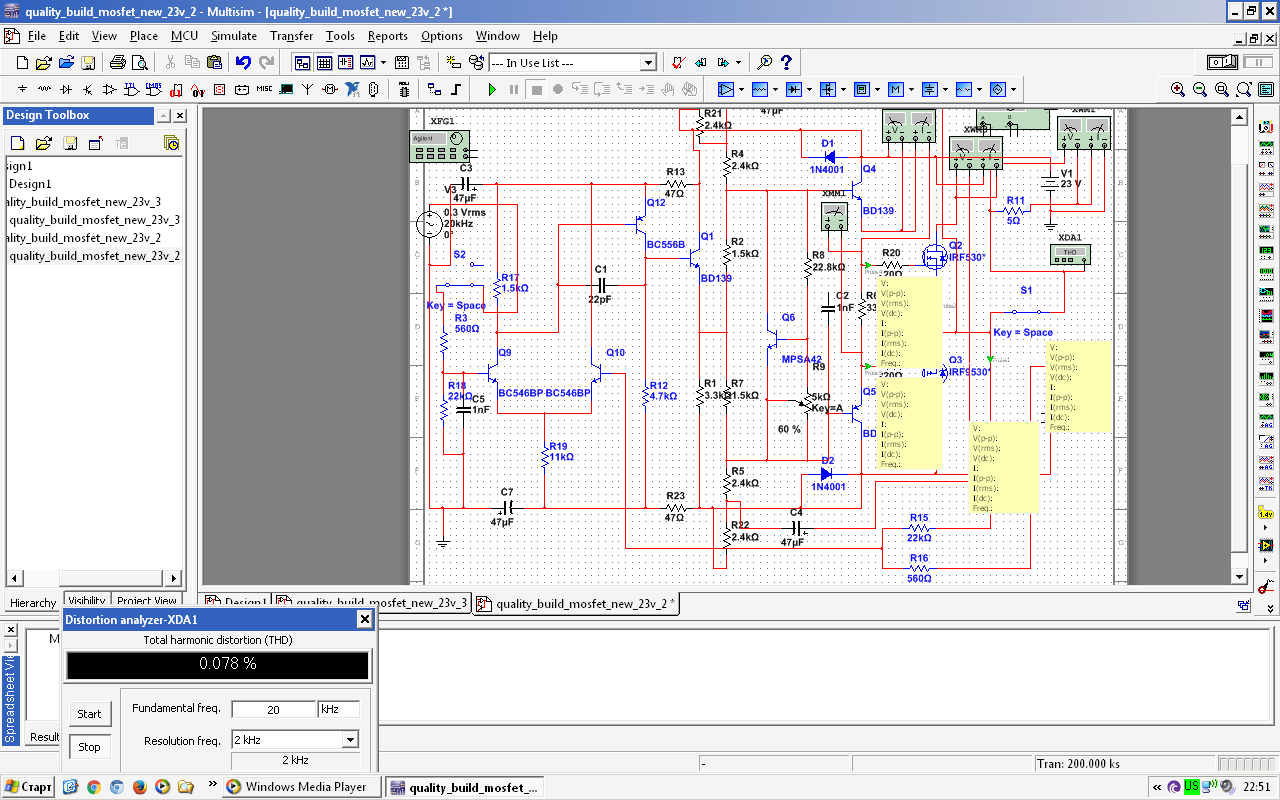Click the Fundamental freq. value field
1280x800 pixels.
pyautogui.click(x=273, y=709)
